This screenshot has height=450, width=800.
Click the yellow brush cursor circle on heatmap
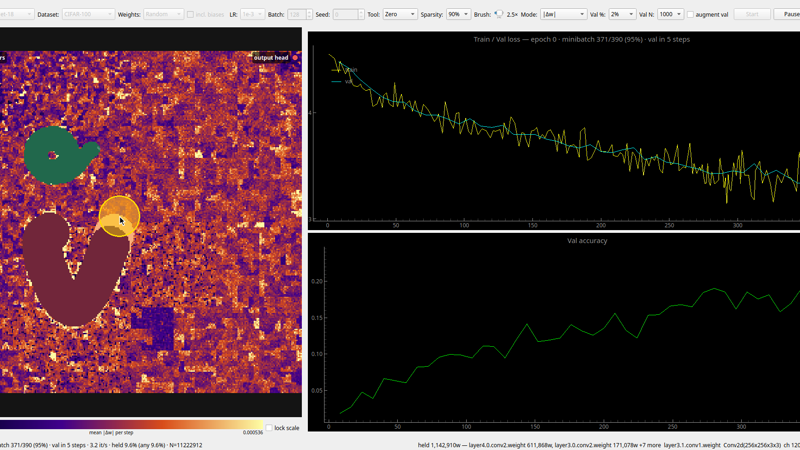click(119, 216)
